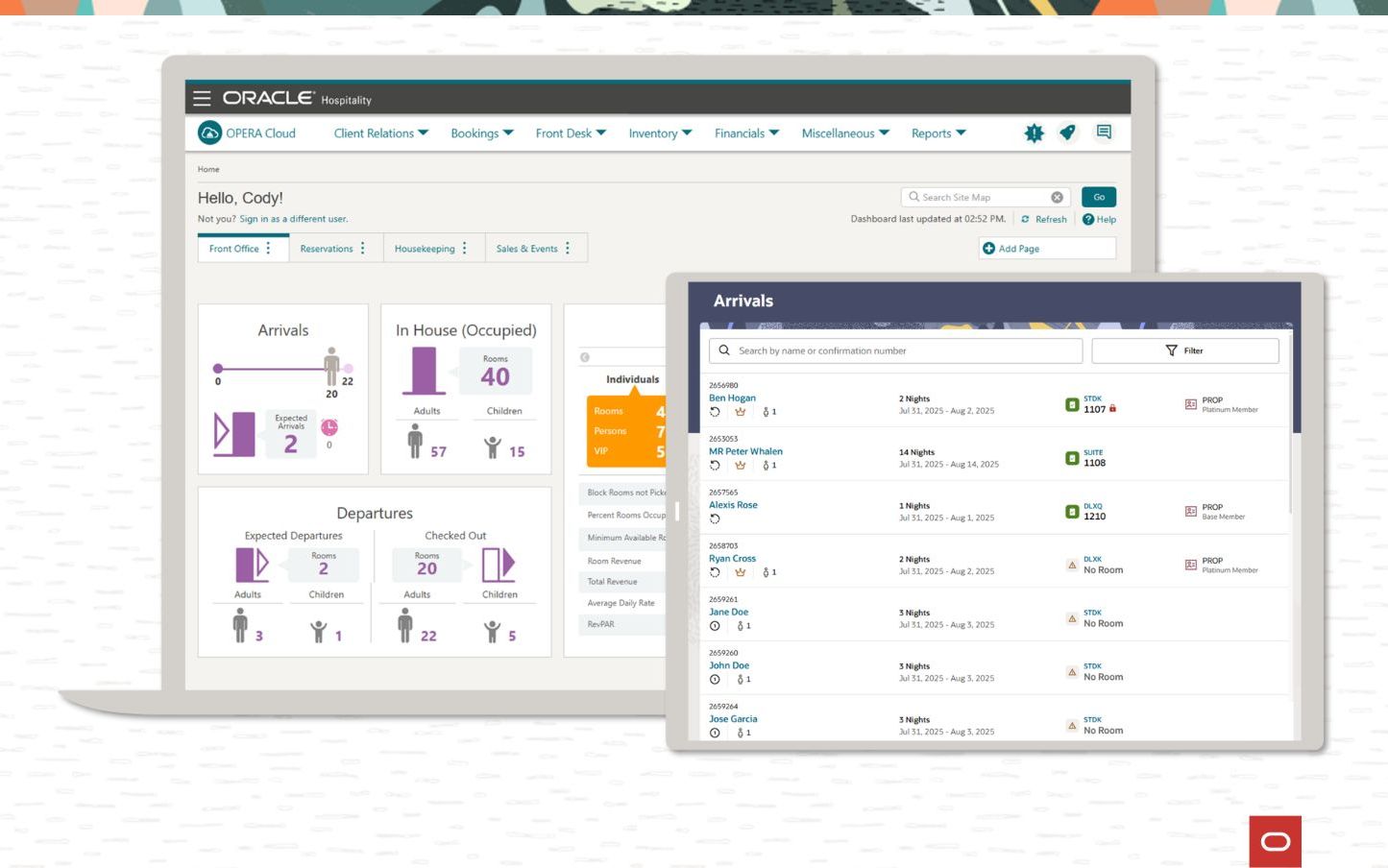Click the Arrivals panel vertical scrollbar
Image resolution: width=1388 pixels, height=868 pixels.
coord(1291,422)
